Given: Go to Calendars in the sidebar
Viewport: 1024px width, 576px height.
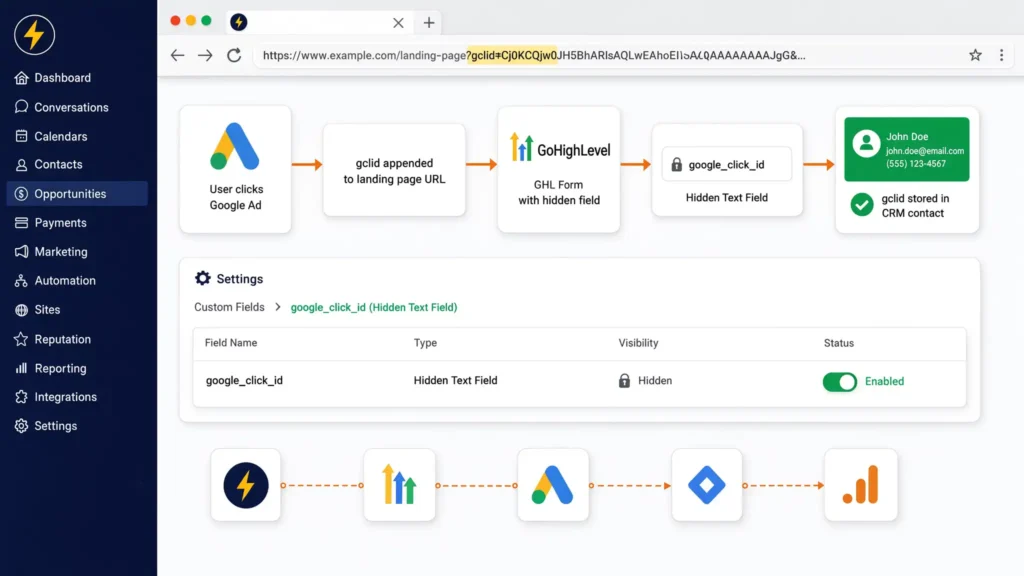Looking at the screenshot, I should [52, 136].
